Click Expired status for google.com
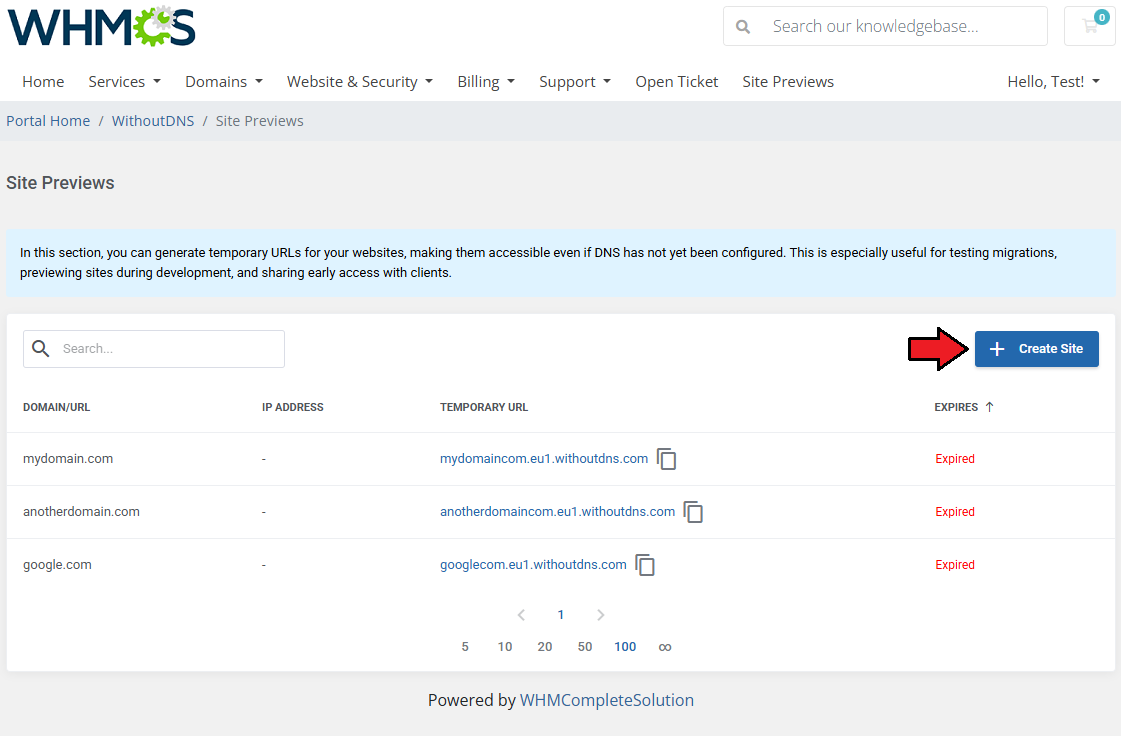Screen dimensions: 1121x736 point(955,564)
